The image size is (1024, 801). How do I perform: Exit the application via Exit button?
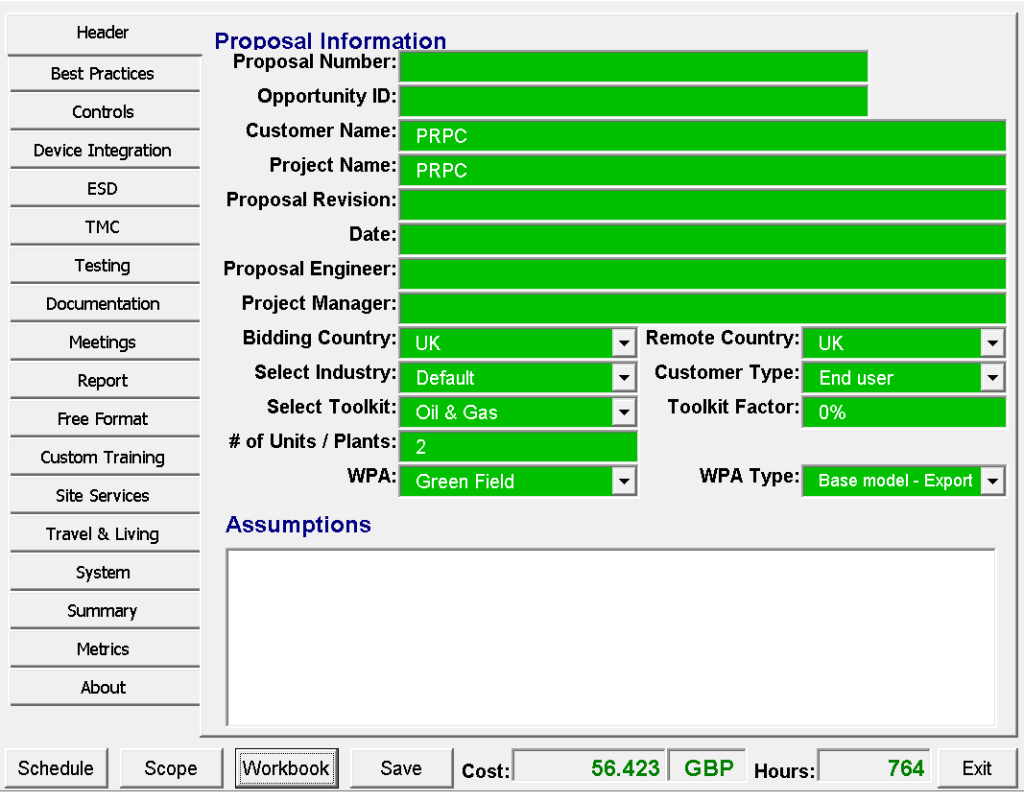click(977, 768)
